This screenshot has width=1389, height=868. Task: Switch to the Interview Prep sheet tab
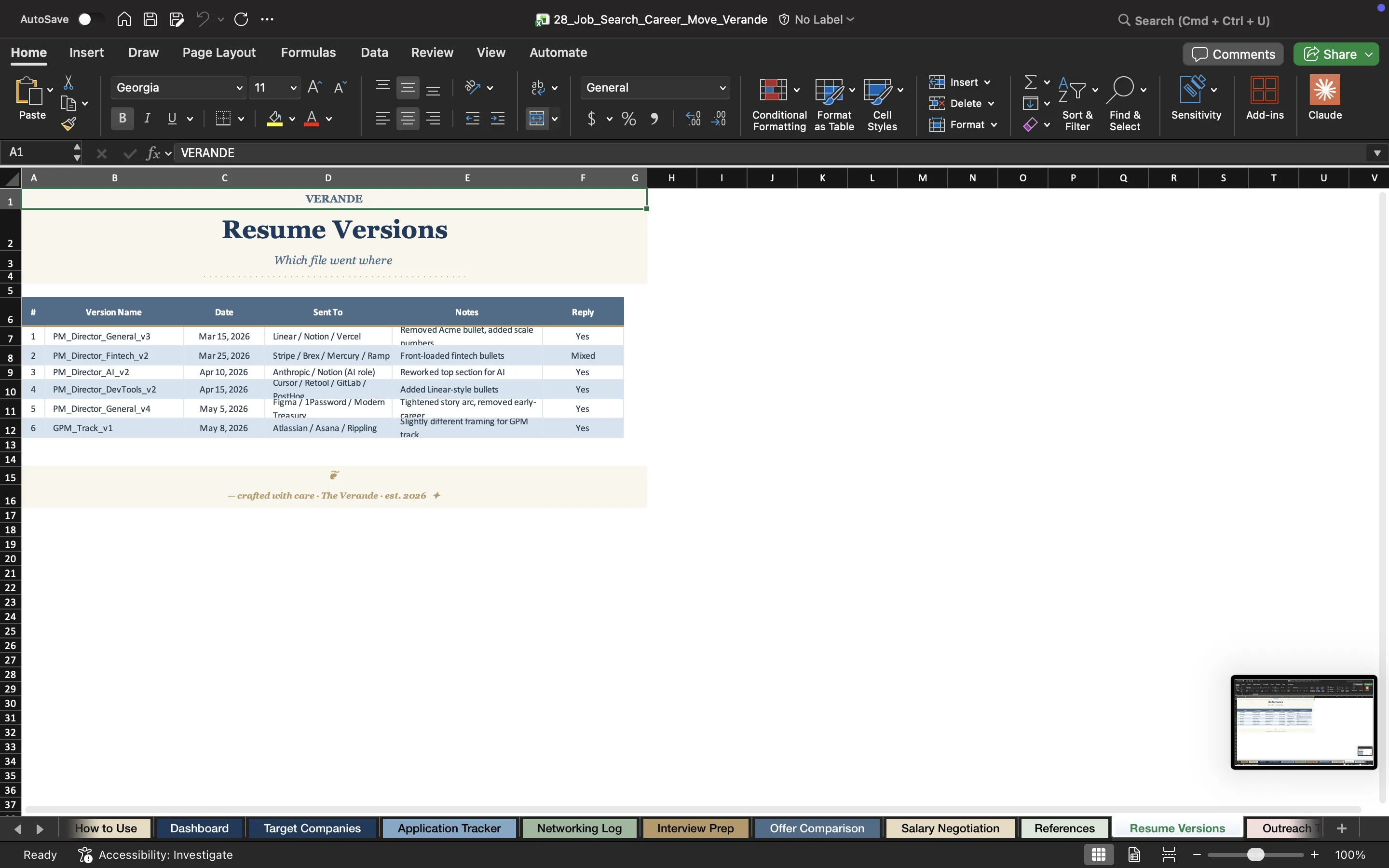click(x=695, y=828)
